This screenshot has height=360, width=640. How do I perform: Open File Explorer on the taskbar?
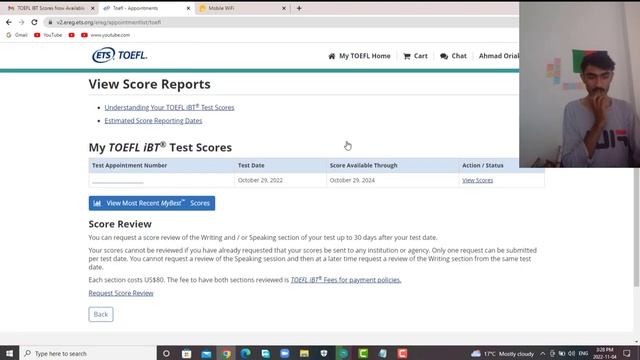coord(304,353)
